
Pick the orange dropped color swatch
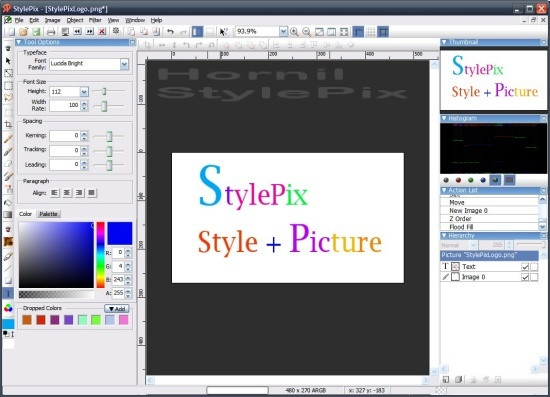(x=27, y=320)
